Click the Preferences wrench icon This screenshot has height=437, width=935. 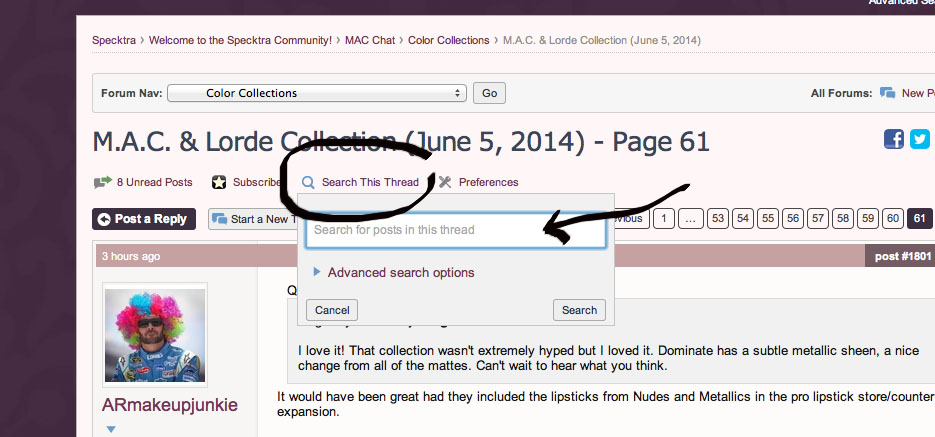click(445, 182)
